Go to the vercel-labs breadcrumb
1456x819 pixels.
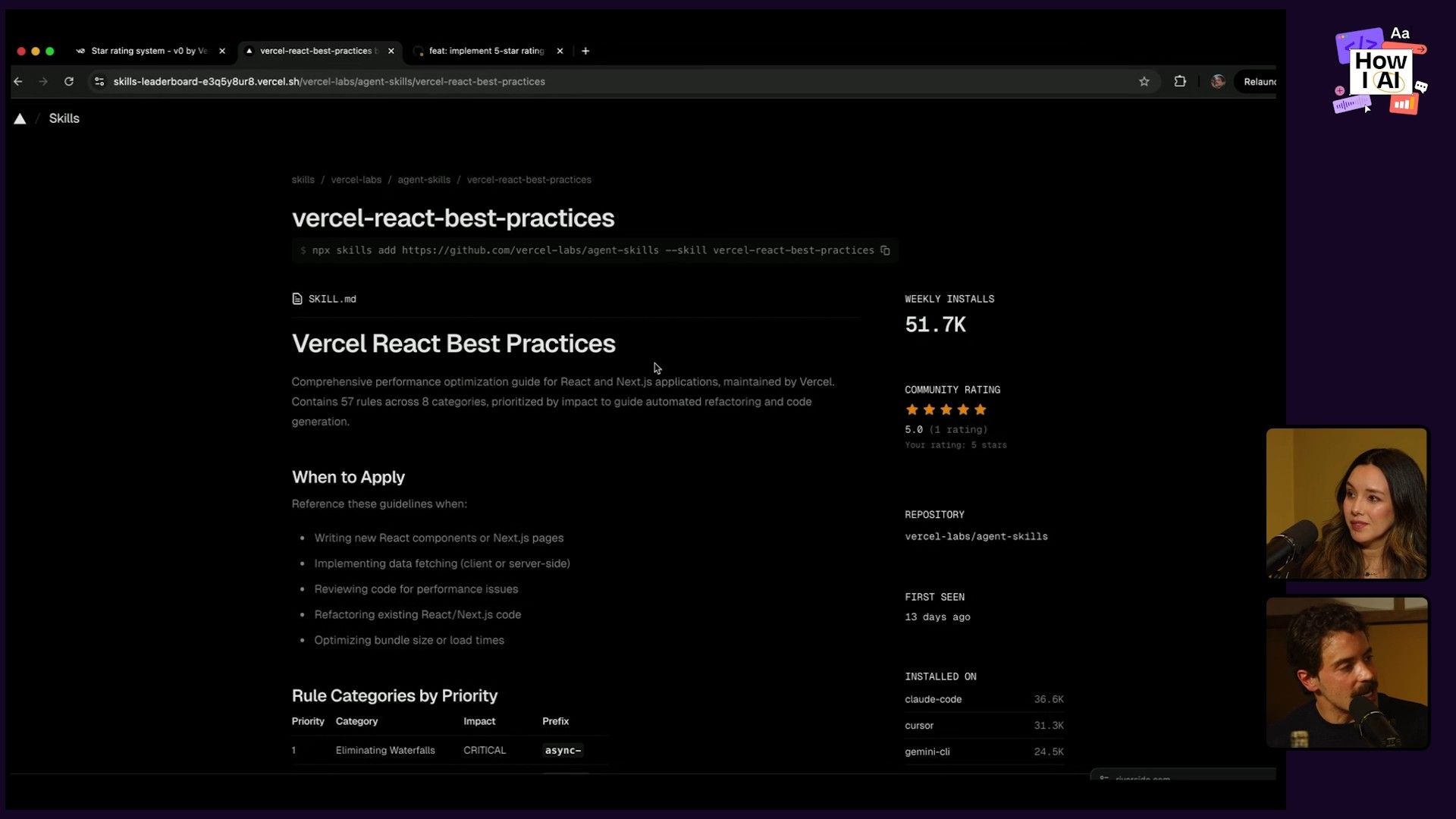point(356,180)
